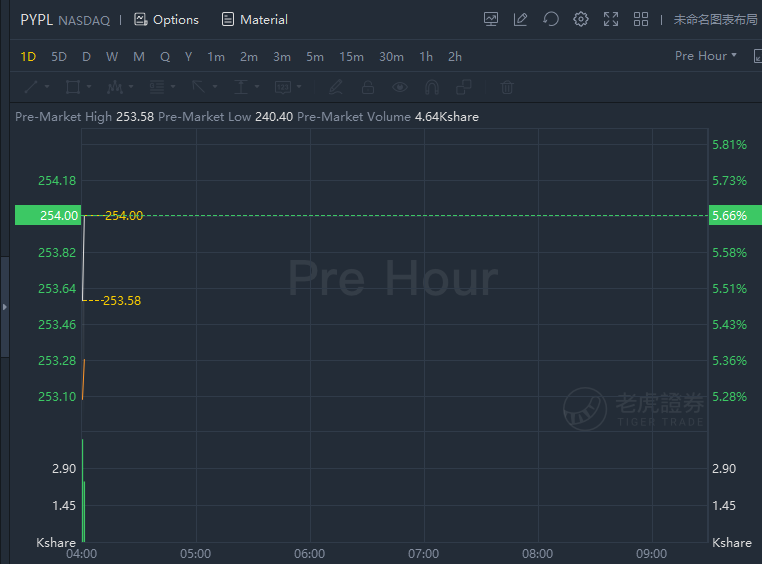The image size is (762, 564).
Task: Click the Pre-Market Volume 4.64Kshare value
Action: tap(447, 117)
